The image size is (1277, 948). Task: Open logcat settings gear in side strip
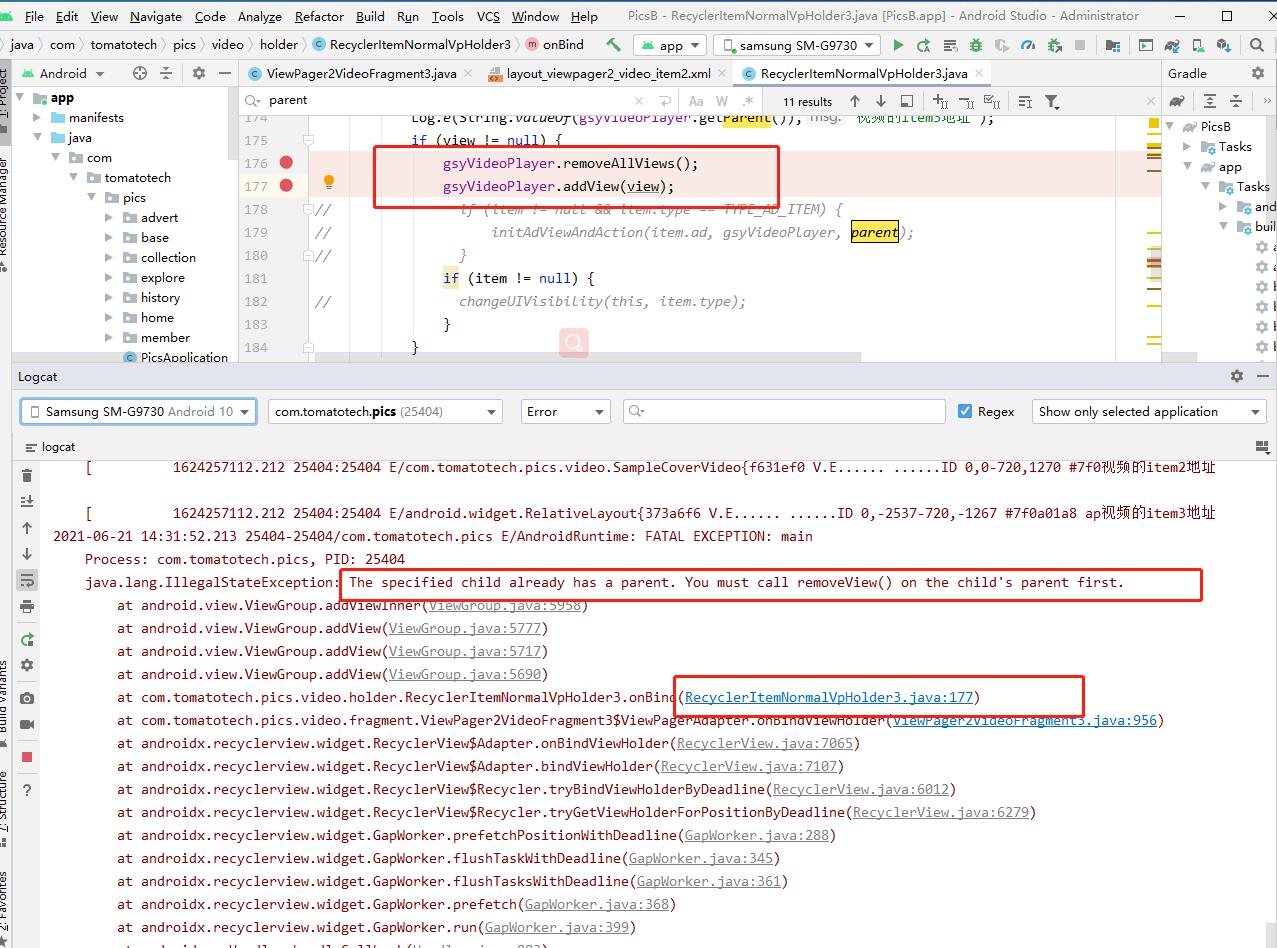coord(27,665)
